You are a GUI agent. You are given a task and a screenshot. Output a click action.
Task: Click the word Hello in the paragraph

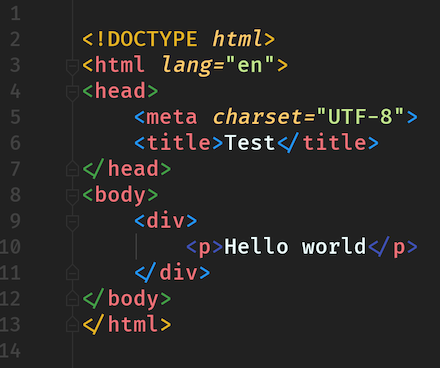coord(256,246)
